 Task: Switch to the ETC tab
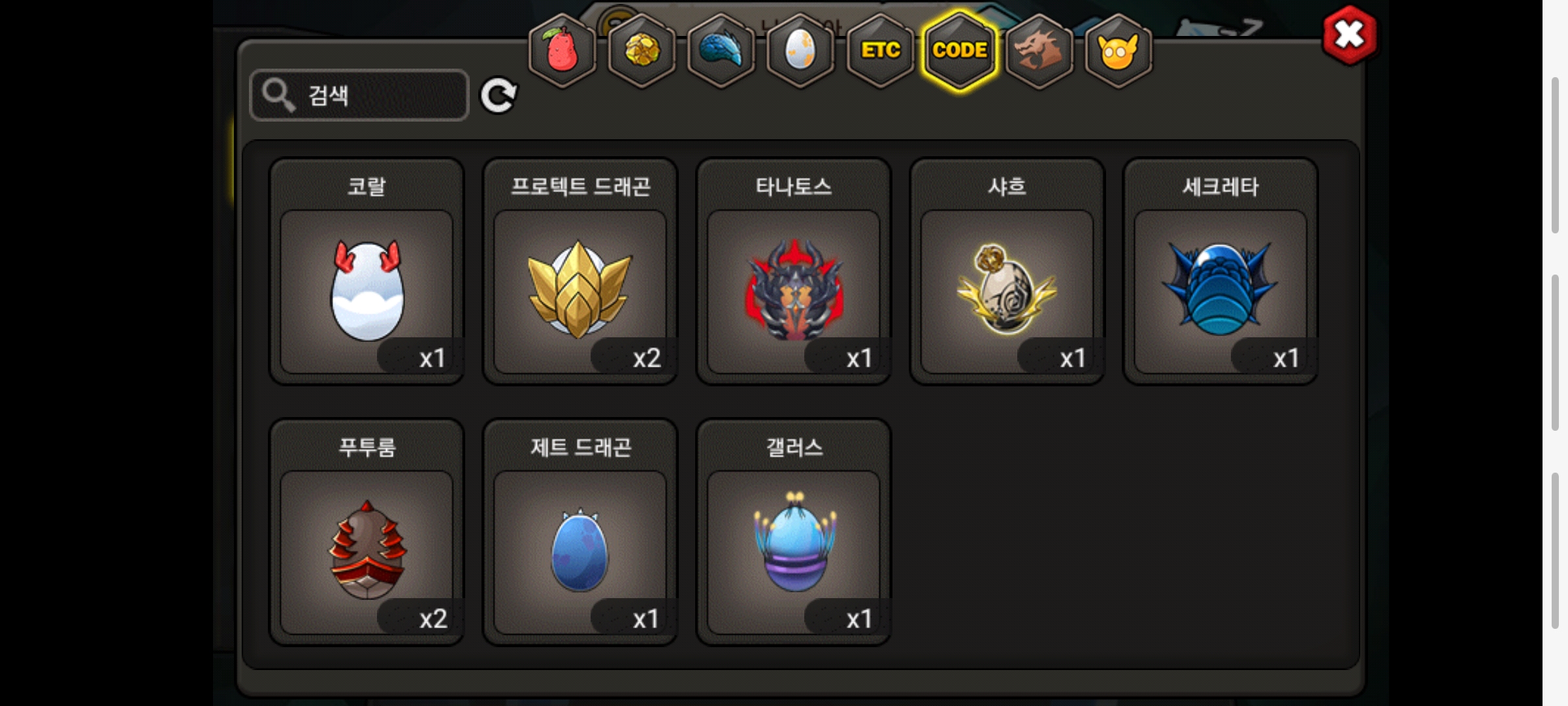click(x=880, y=51)
